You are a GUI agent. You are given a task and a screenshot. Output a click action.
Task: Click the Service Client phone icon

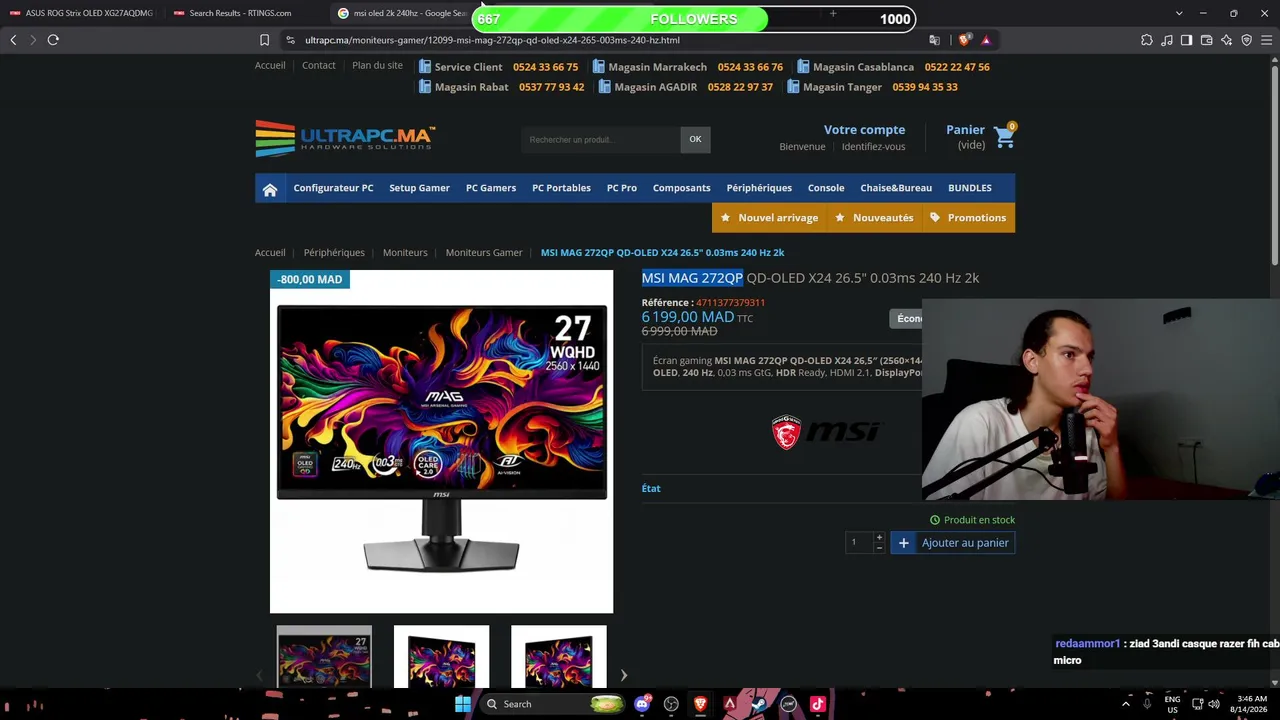[425, 67]
